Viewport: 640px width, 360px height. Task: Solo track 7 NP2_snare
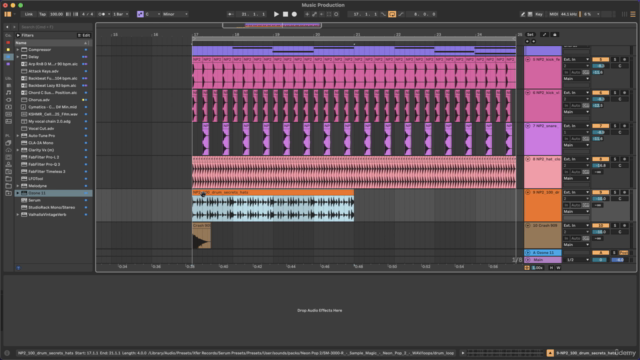point(615,126)
